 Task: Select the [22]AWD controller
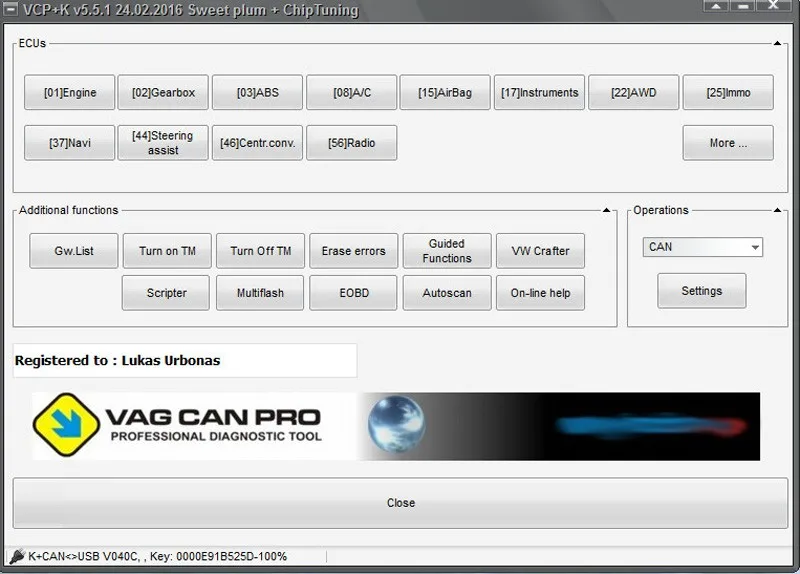tap(634, 92)
